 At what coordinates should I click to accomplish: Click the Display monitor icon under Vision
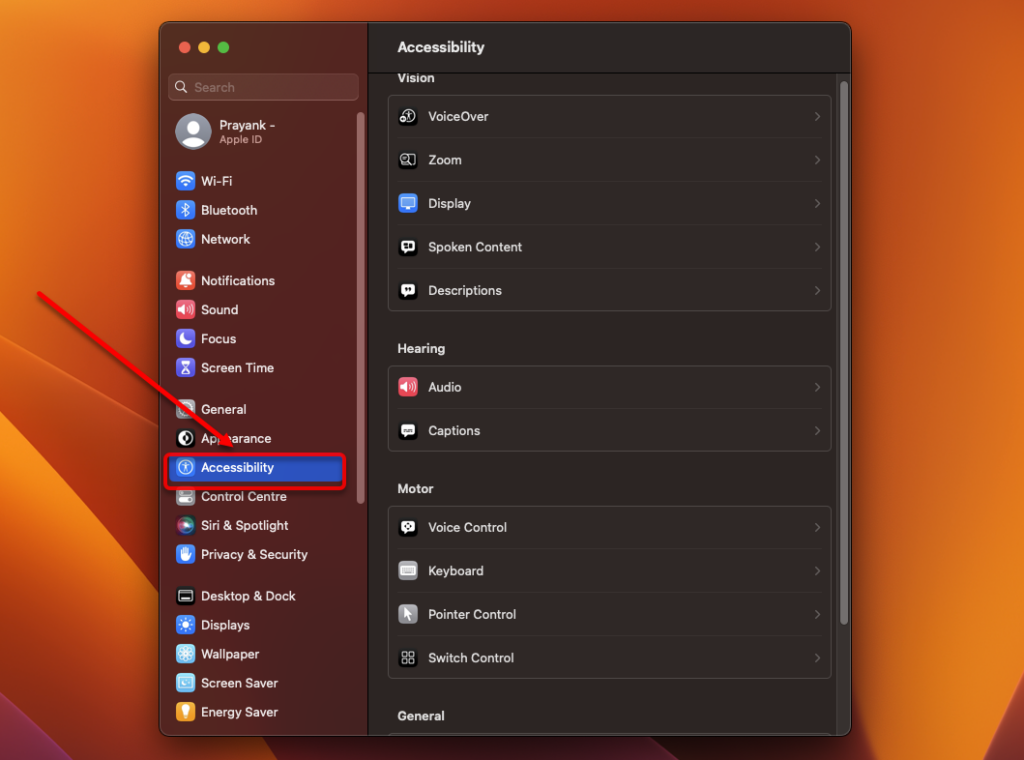point(408,204)
